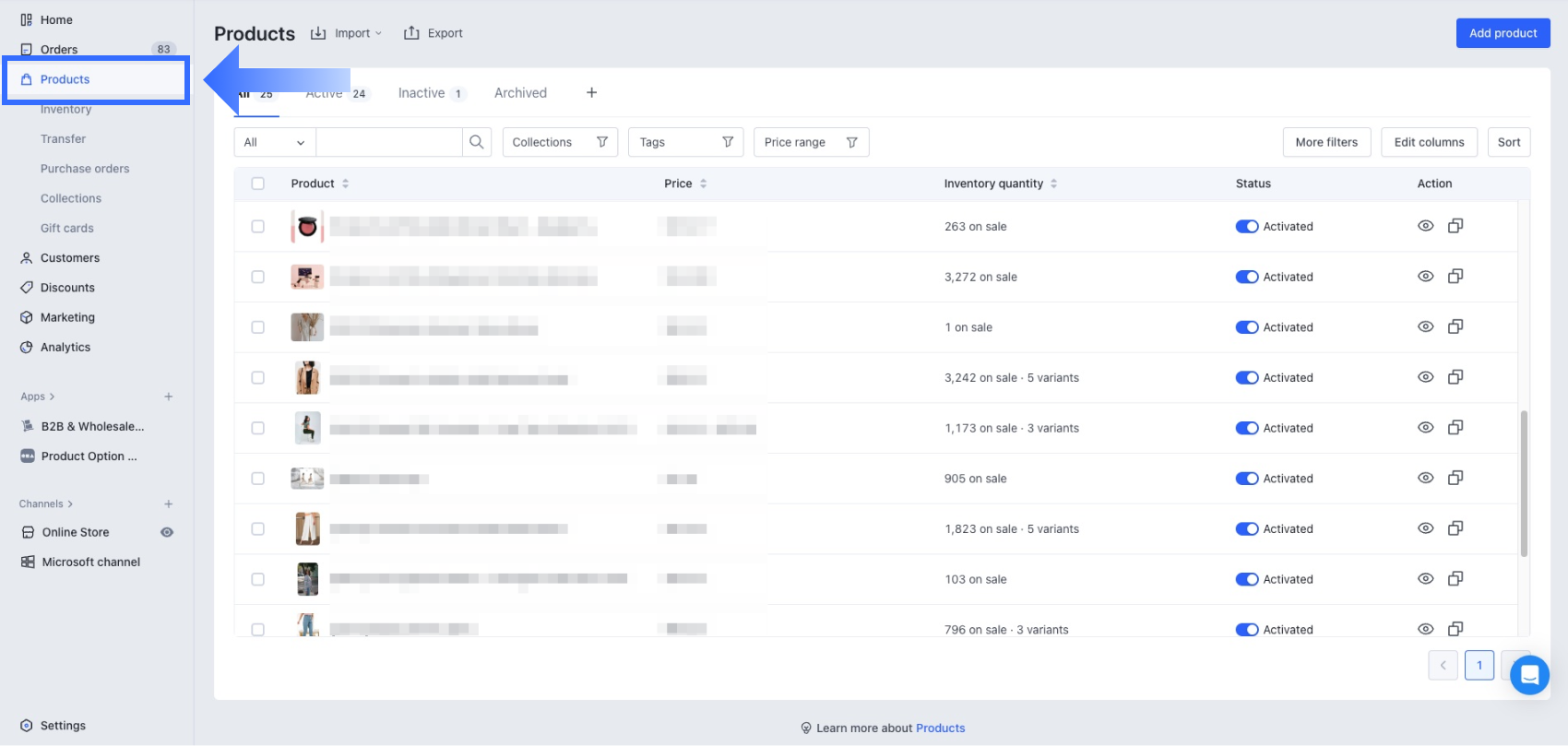The image size is (1568, 746).
Task: Check the box for the 1 on sale product
Action: pos(258,327)
